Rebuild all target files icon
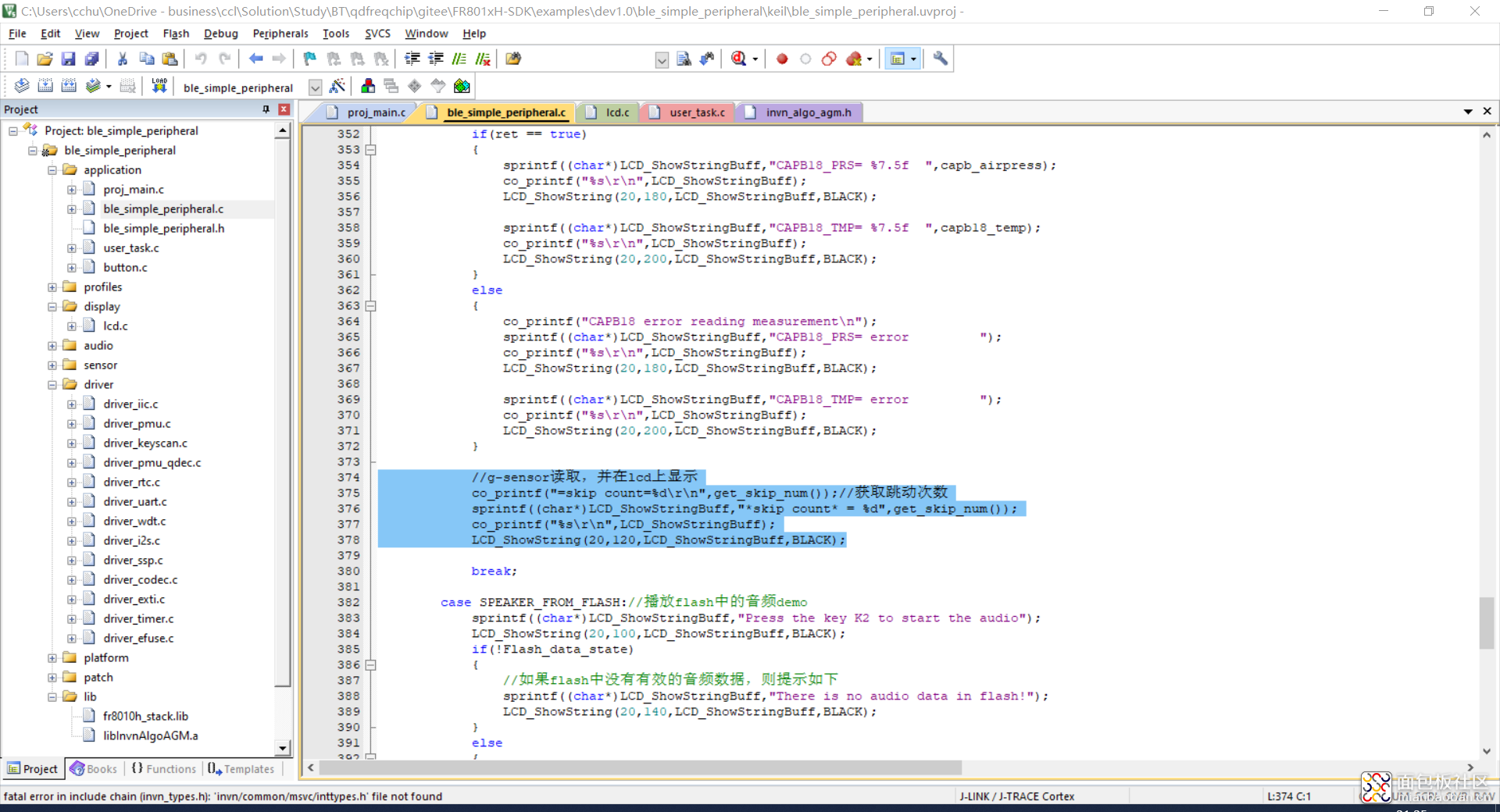1500x812 pixels. click(x=69, y=86)
